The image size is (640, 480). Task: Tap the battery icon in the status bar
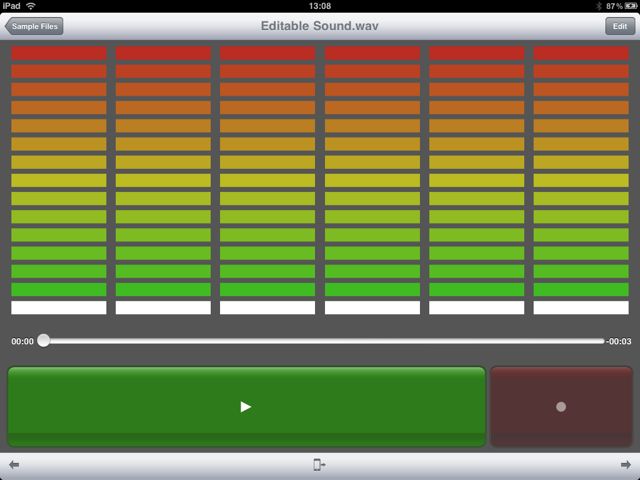pos(631,6)
